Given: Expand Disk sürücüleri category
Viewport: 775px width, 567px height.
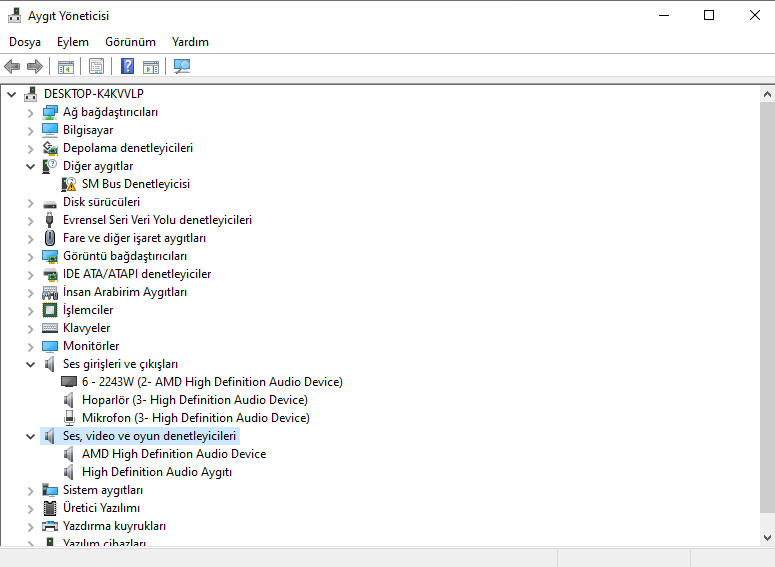Looking at the screenshot, I should pyautogui.click(x=31, y=203).
